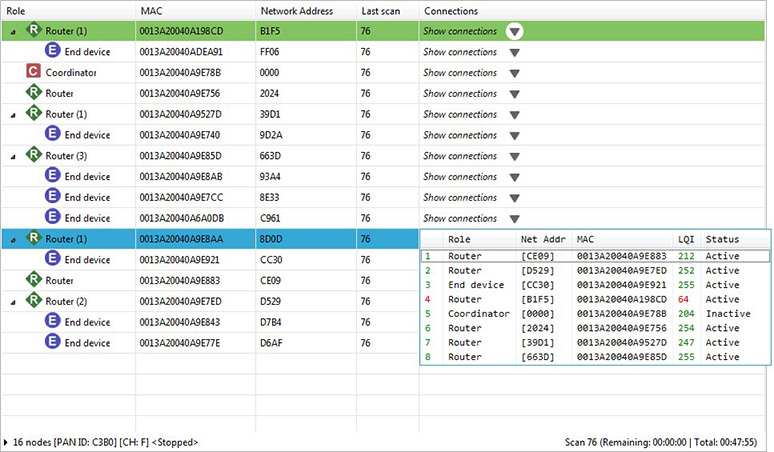
Task: Click the Connections column header
Action: pos(592,11)
